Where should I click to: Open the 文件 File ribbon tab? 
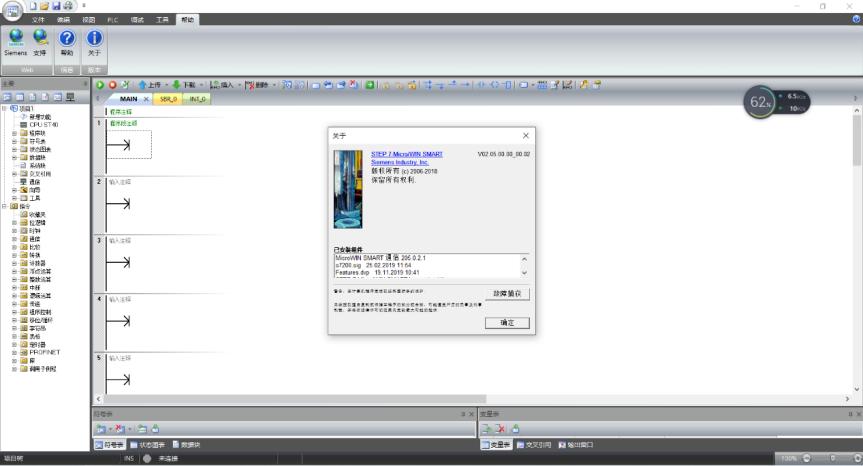tap(38, 20)
